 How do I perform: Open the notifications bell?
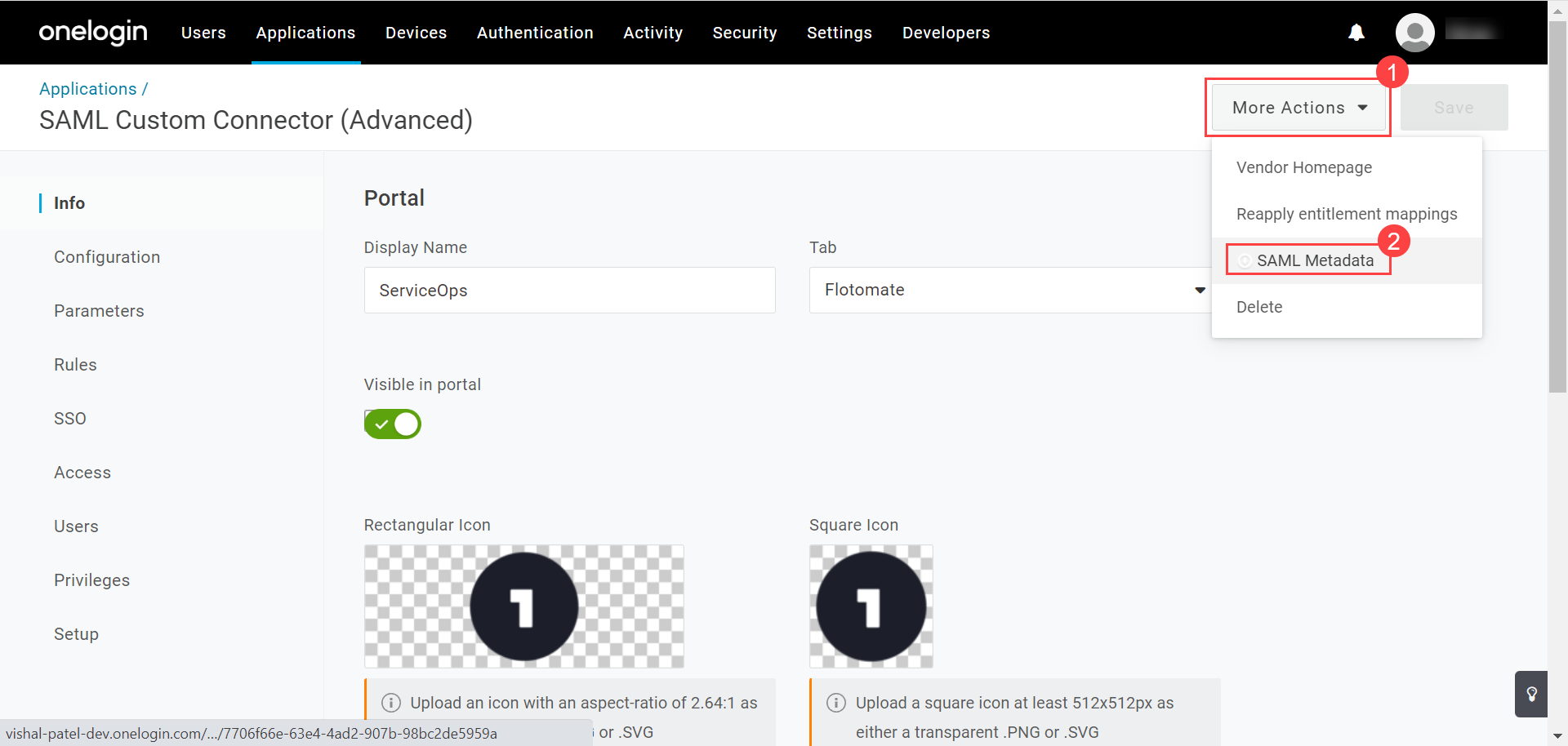(1356, 33)
